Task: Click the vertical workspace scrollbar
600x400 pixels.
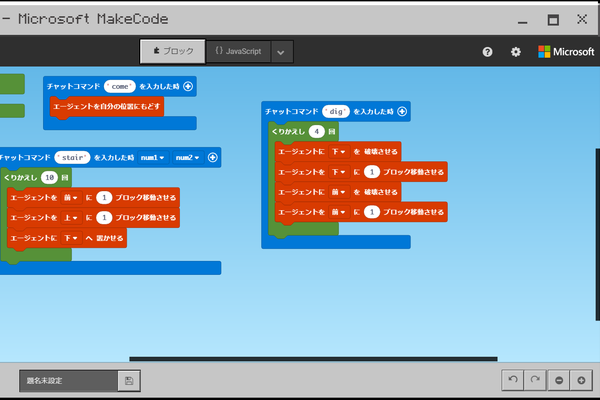Action: pyautogui.click(x=597, y=234)
